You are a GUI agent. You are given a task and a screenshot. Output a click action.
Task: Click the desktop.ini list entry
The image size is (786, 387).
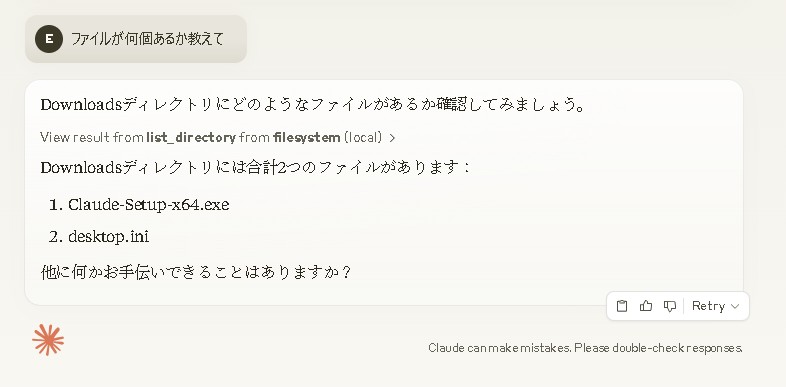108,237
